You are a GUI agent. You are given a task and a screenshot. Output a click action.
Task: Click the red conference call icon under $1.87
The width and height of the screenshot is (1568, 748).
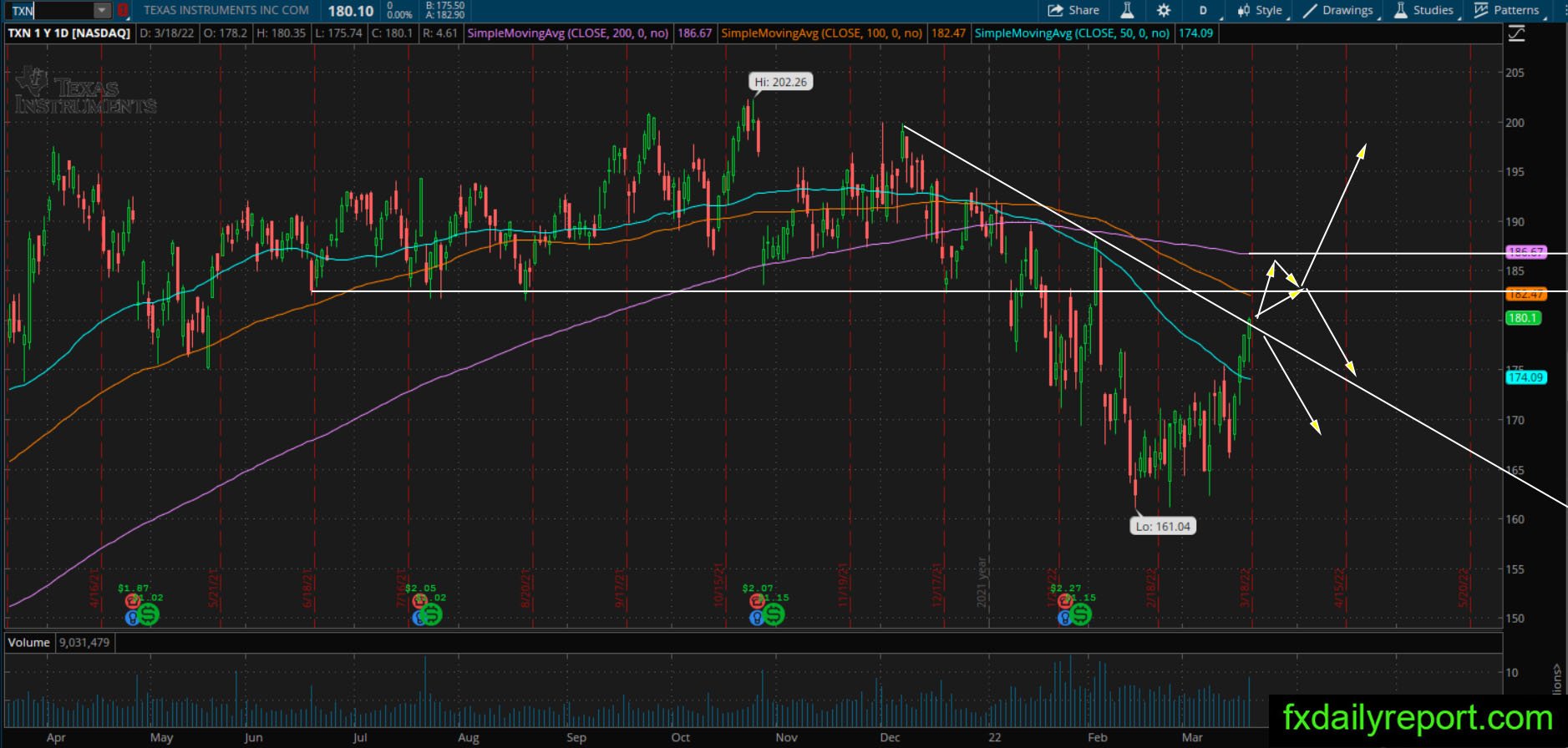tap(131, 601)
